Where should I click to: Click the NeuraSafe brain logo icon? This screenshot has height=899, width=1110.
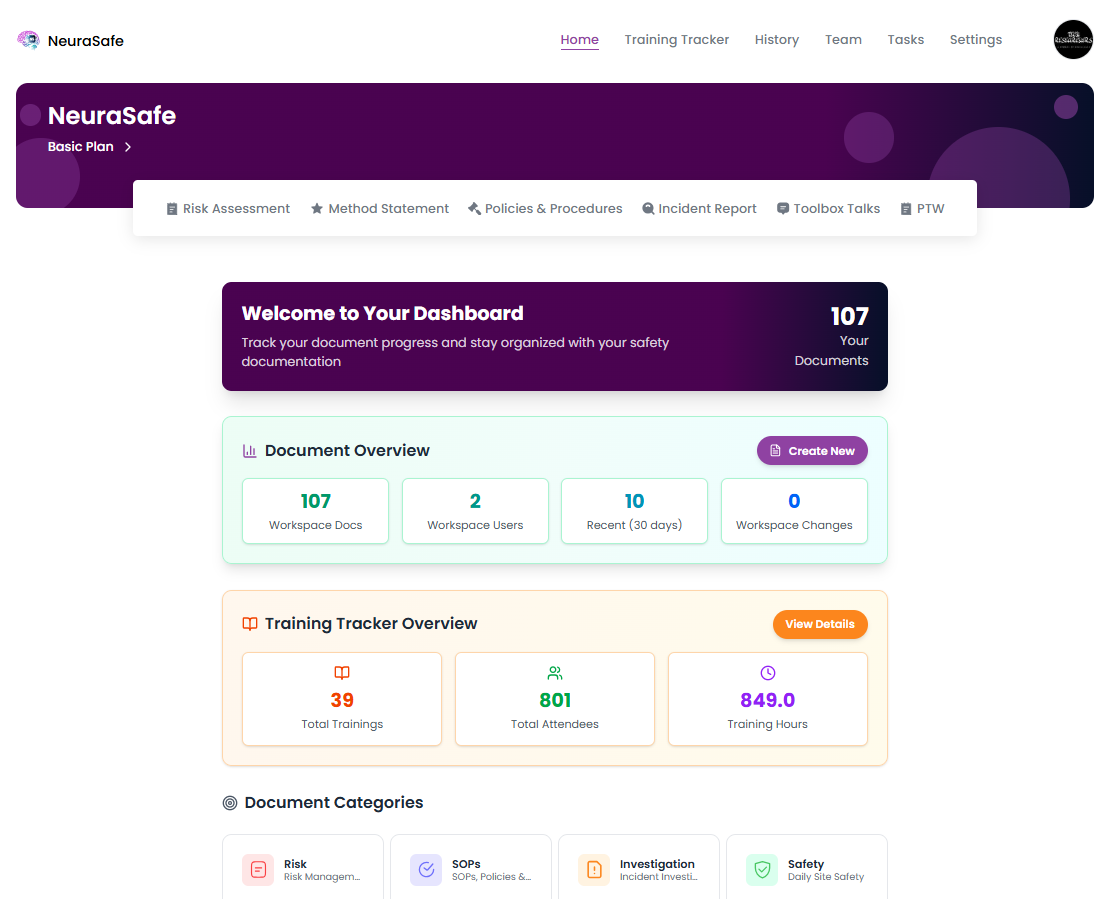tap(29, 40)
